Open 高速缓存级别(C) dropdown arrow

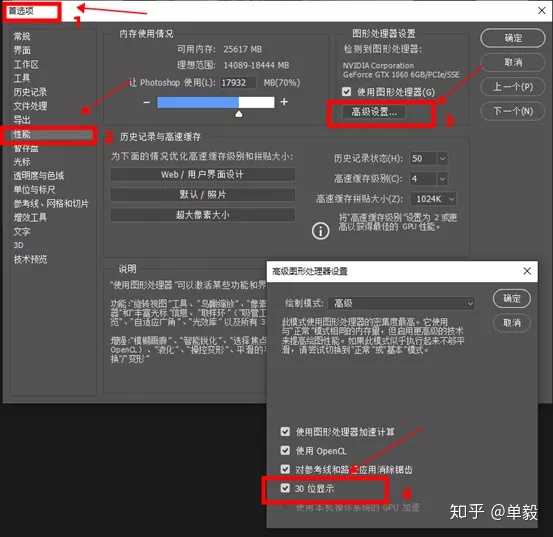coord(443,179)
